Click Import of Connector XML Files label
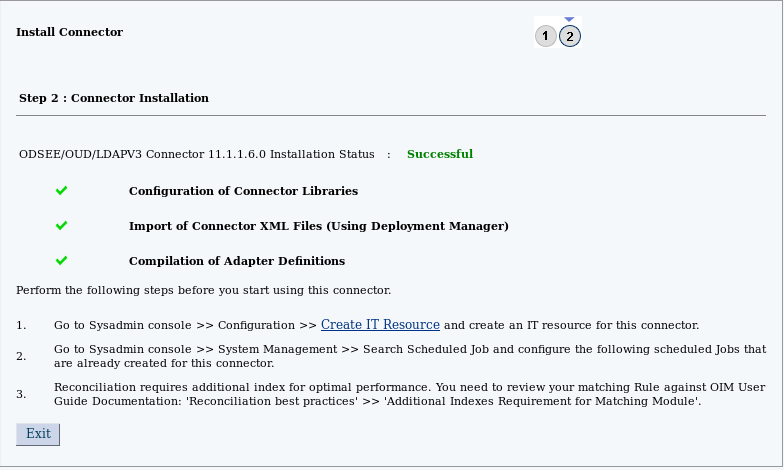 click(318, 226)
